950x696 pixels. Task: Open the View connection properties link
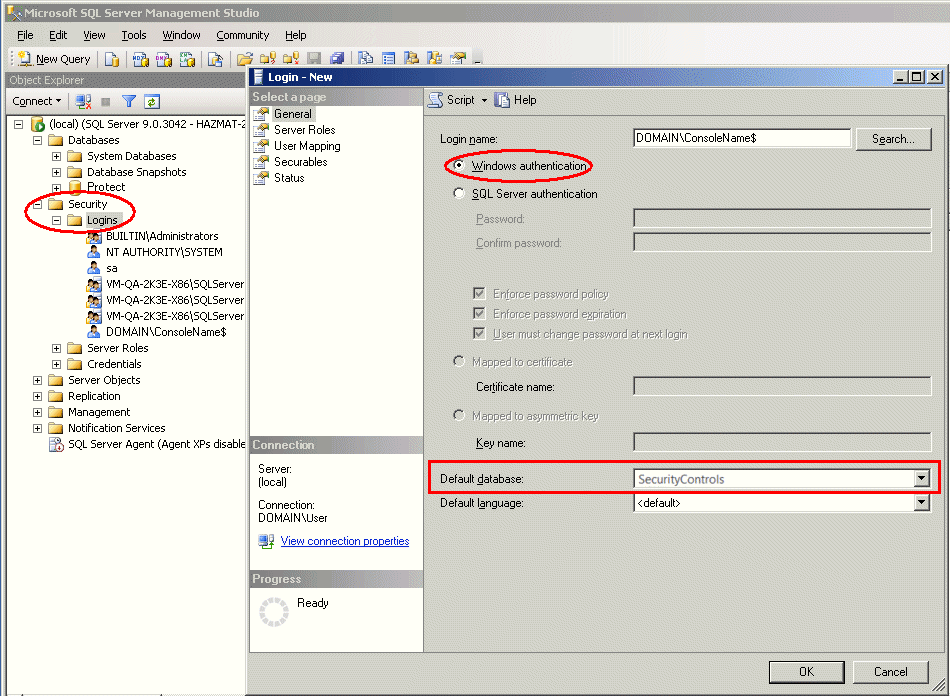(x=345, y=541)
